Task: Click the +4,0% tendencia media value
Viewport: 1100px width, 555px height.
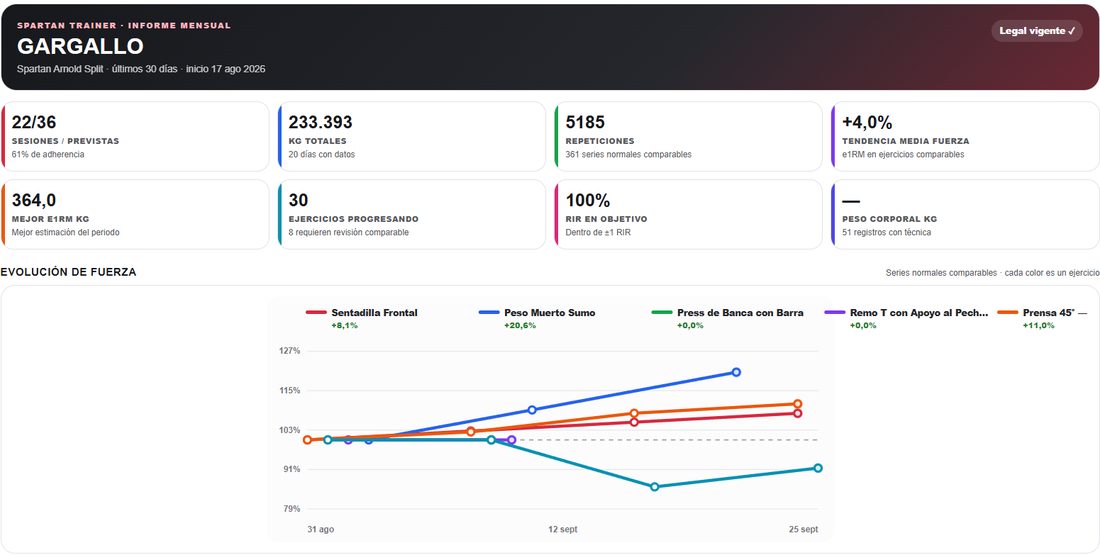Action: tap(867, 122)
